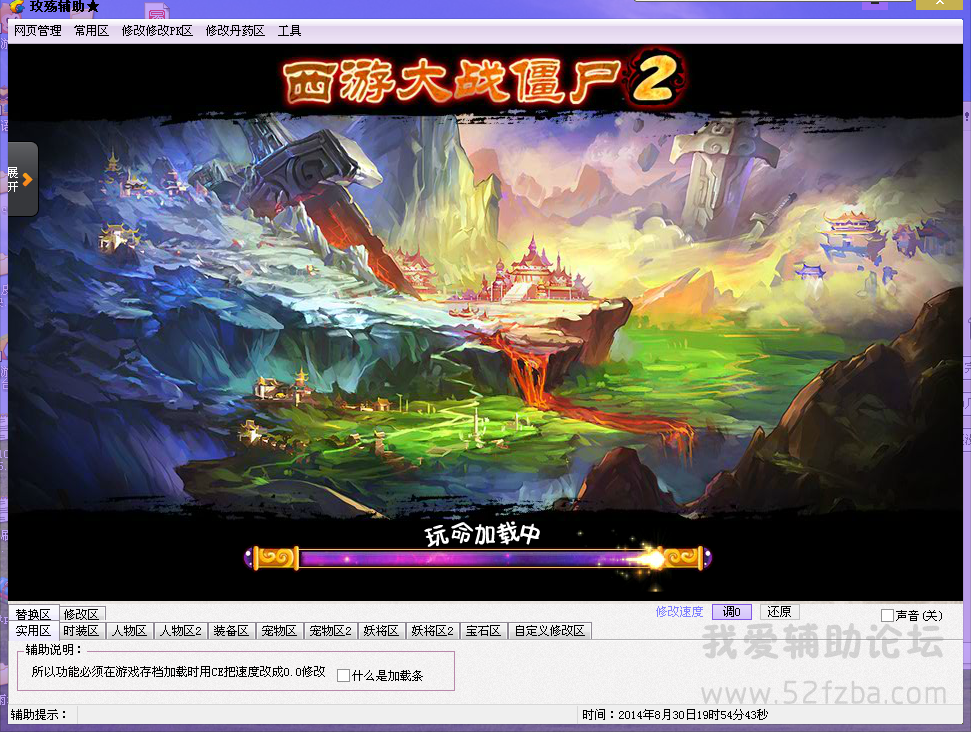Switch to the 修改区 tab
This screenshot has height=732, width=971.
click(82, 614)
